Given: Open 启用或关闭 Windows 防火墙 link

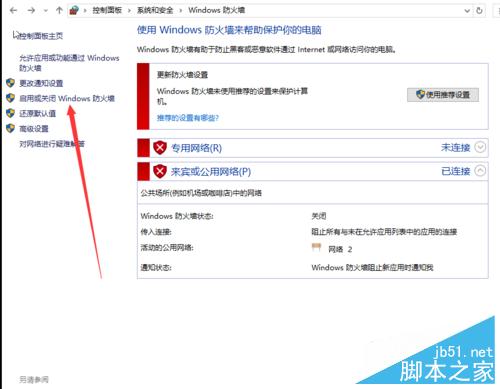Looking at the screenshot, I should click(x=67, y=98).
